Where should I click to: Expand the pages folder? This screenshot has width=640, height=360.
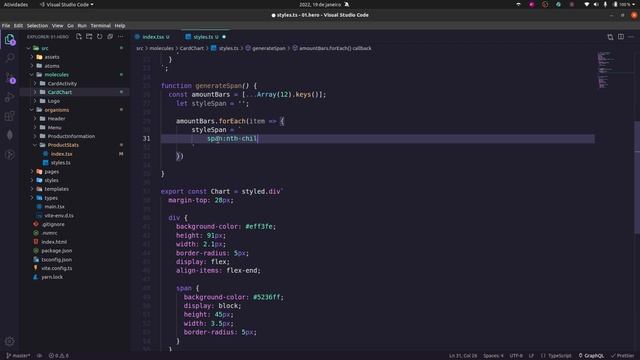[51, 171]
